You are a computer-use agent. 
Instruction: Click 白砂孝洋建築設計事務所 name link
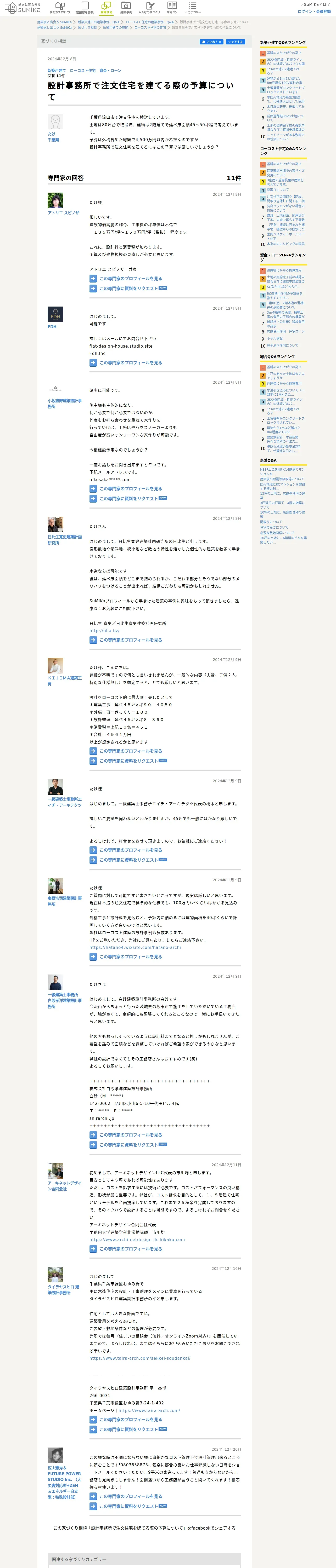tap(65, 1000)
